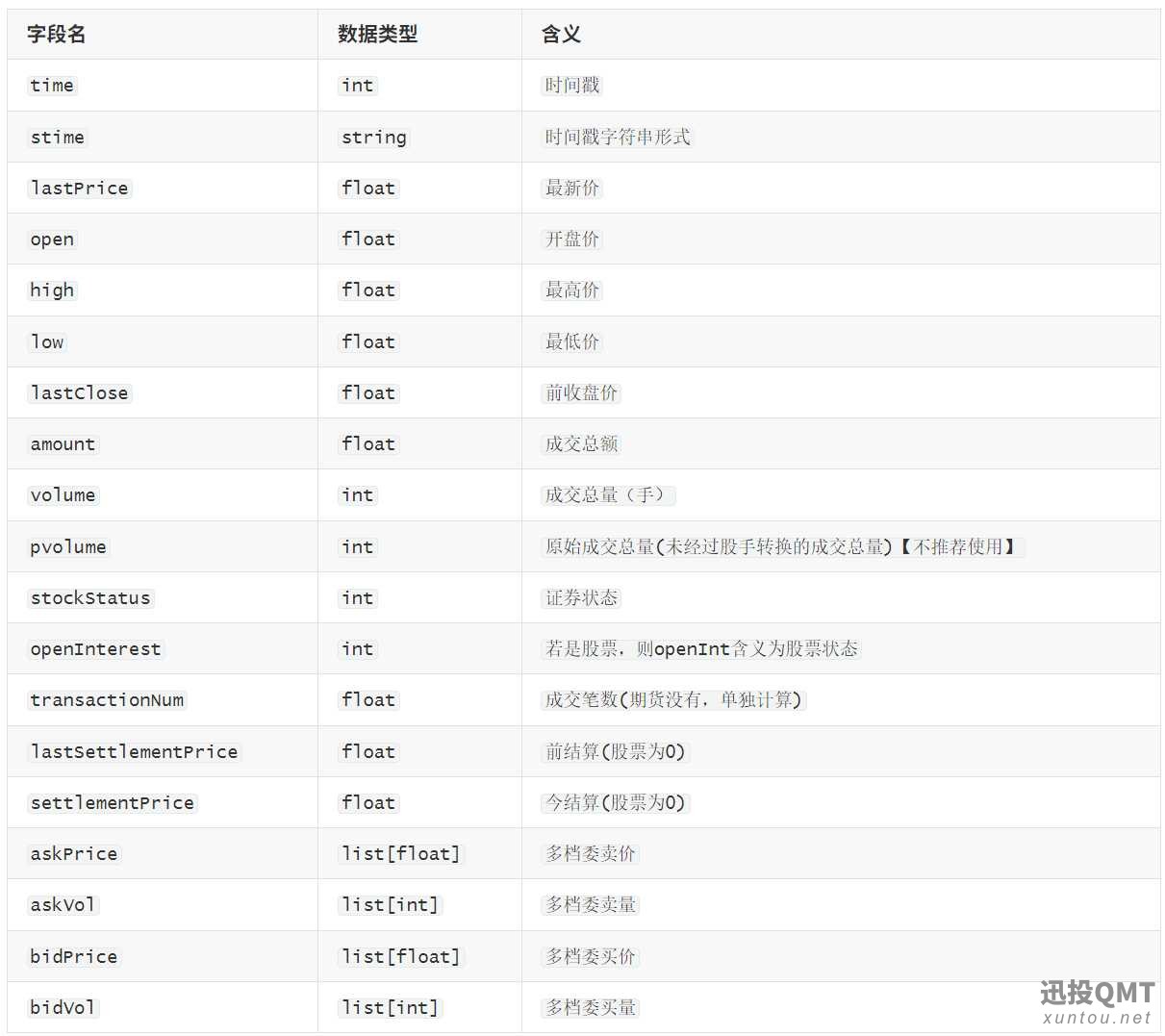Viewport: 1165px width, 1036px height.
Task: Select the stockStatus field name
Action: pyautogui.click(x=90, y=598)
